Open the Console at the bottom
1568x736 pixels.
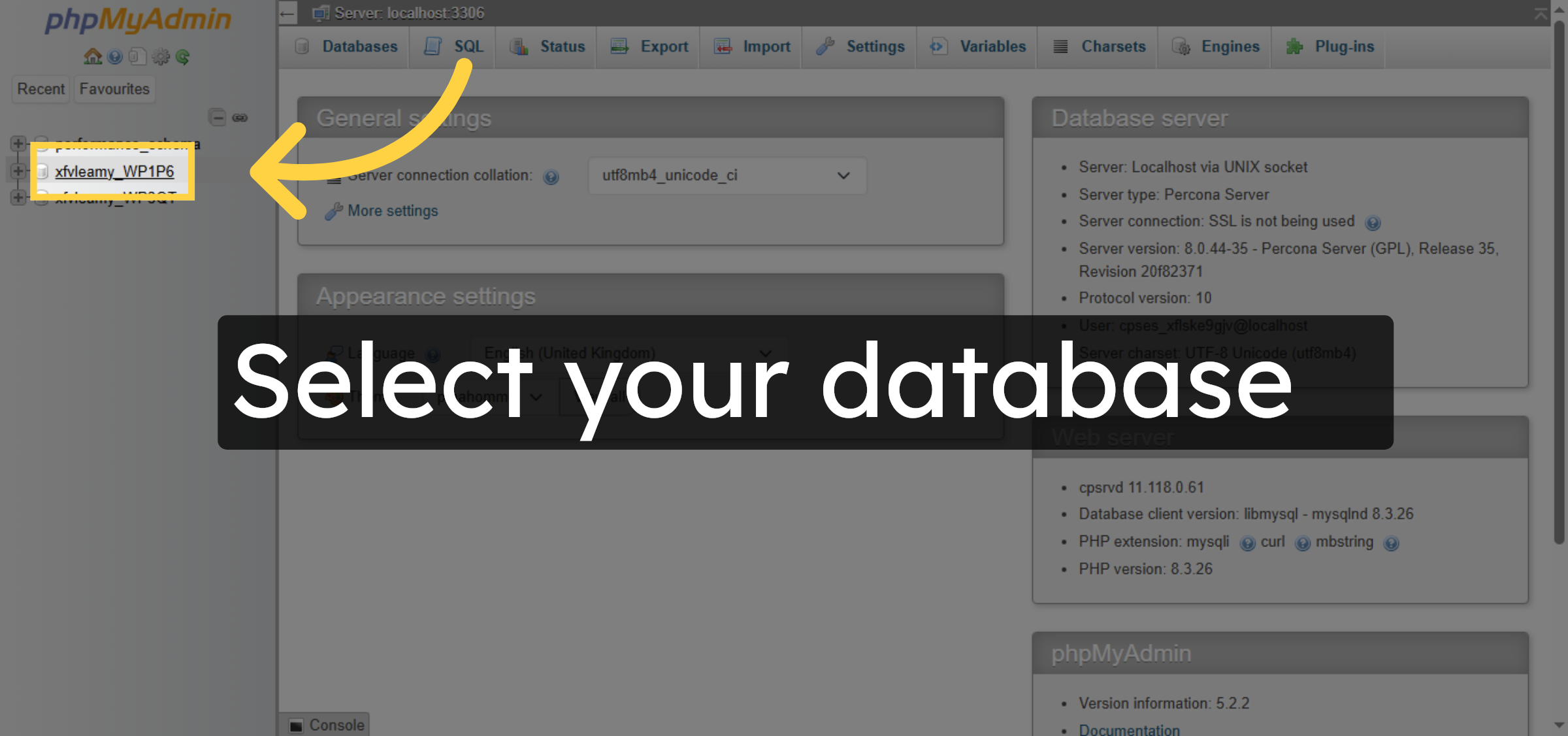click(327, 724)
